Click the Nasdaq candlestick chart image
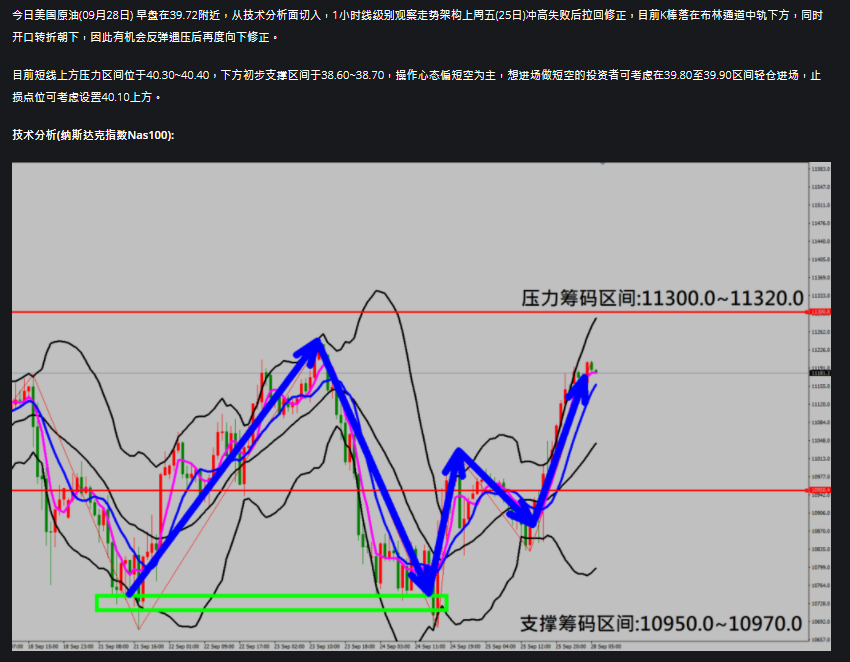Screen dimensions: 850x662 (421, 406)
